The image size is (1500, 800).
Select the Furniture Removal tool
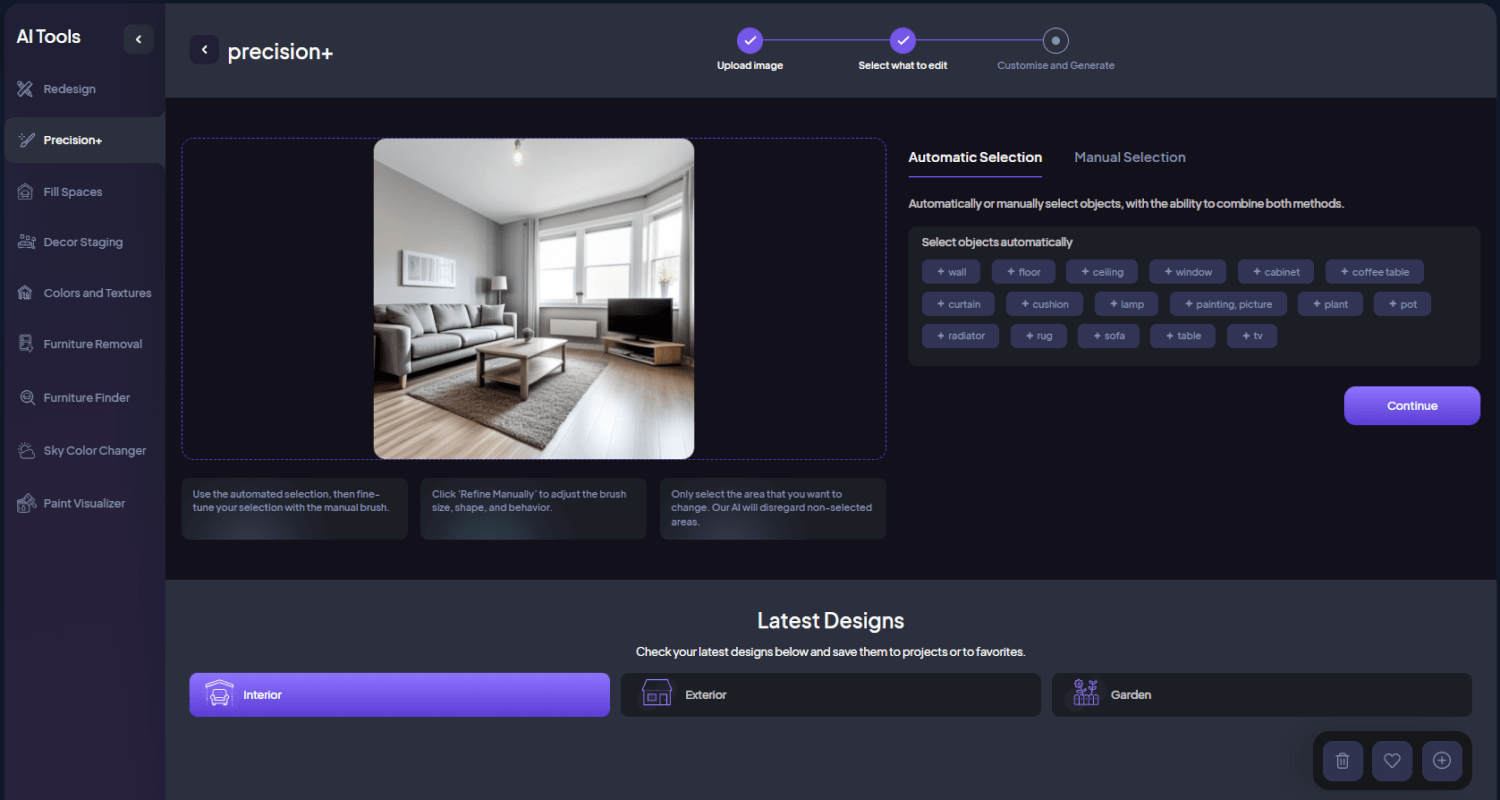click(x=92, y=344)
